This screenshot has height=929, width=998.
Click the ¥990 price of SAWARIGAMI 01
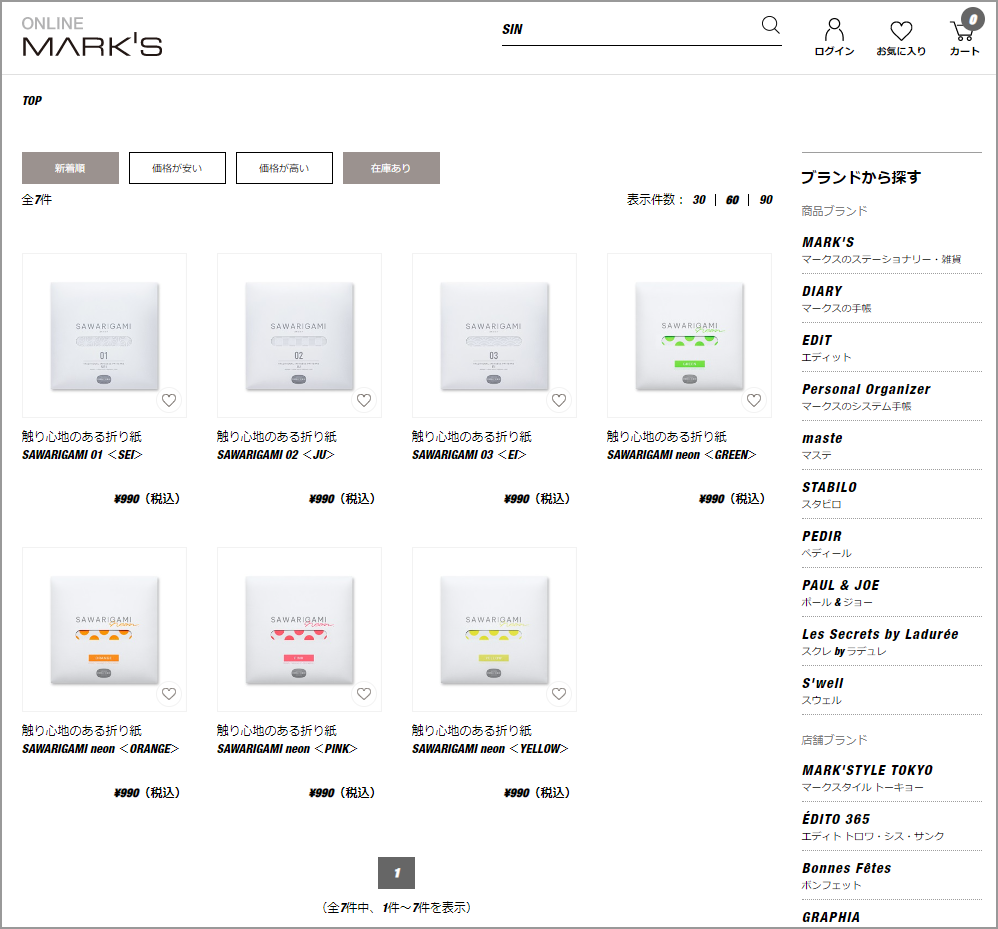[x=147, y=499]
